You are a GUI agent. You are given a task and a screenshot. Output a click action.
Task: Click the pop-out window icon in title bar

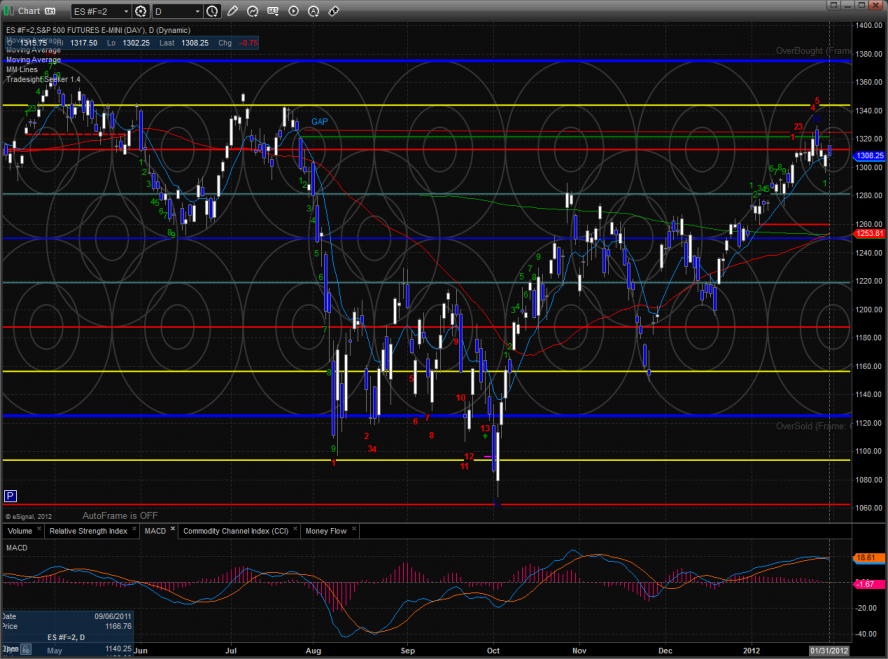click(833, 5)
